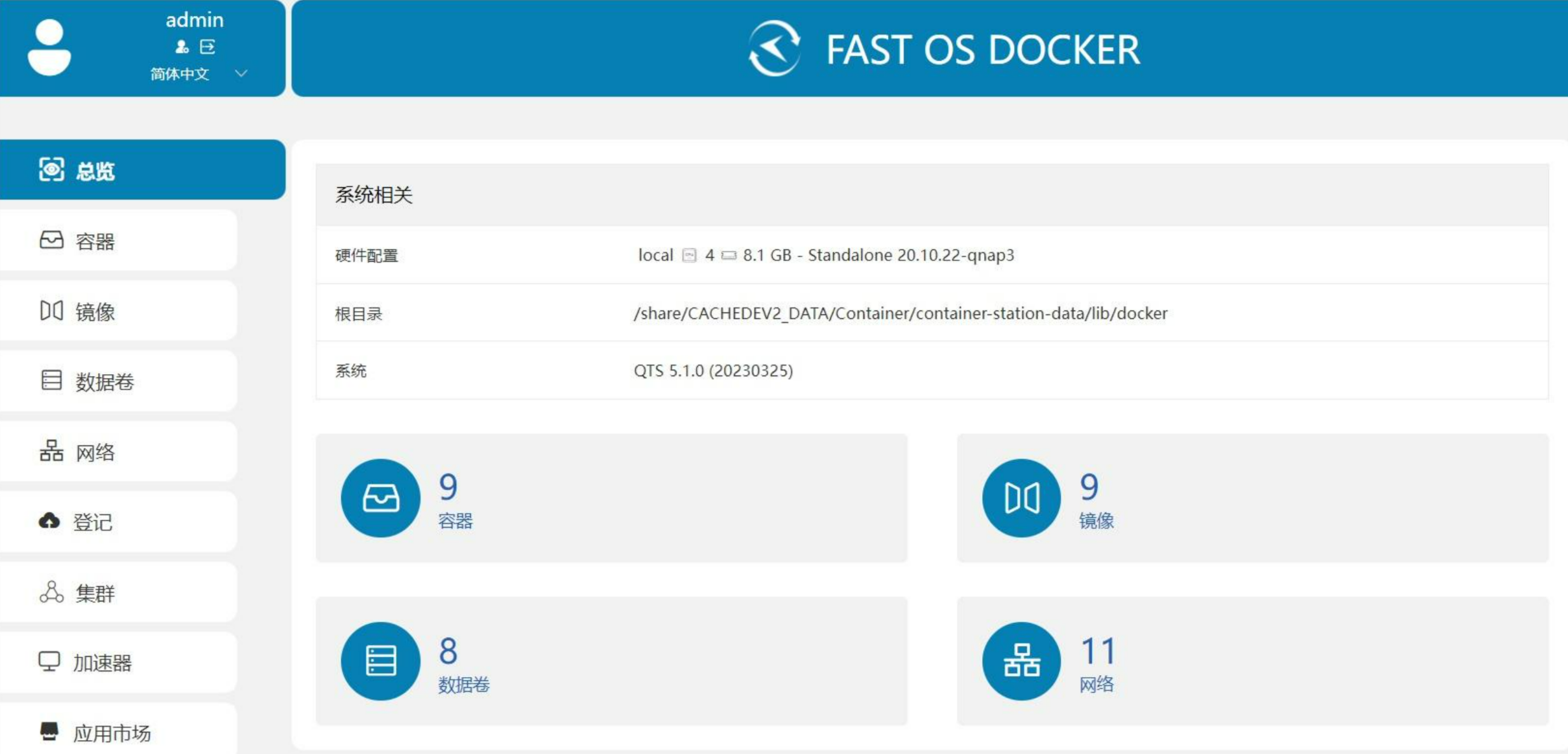Image resolution: width=1568 pixels, height=754 pixels.
Task: Navigate to 网络 in the sidebar
Action: [x=118, y=452]
